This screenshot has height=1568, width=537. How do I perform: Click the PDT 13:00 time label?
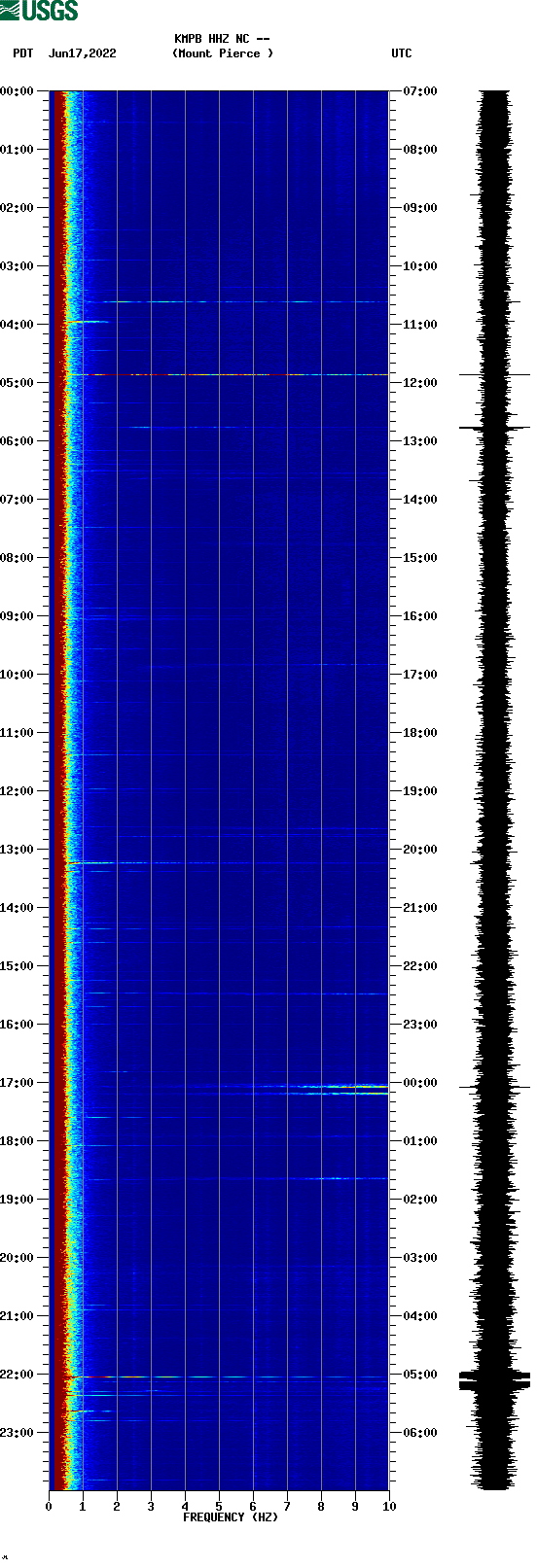(x=18, y=850)
